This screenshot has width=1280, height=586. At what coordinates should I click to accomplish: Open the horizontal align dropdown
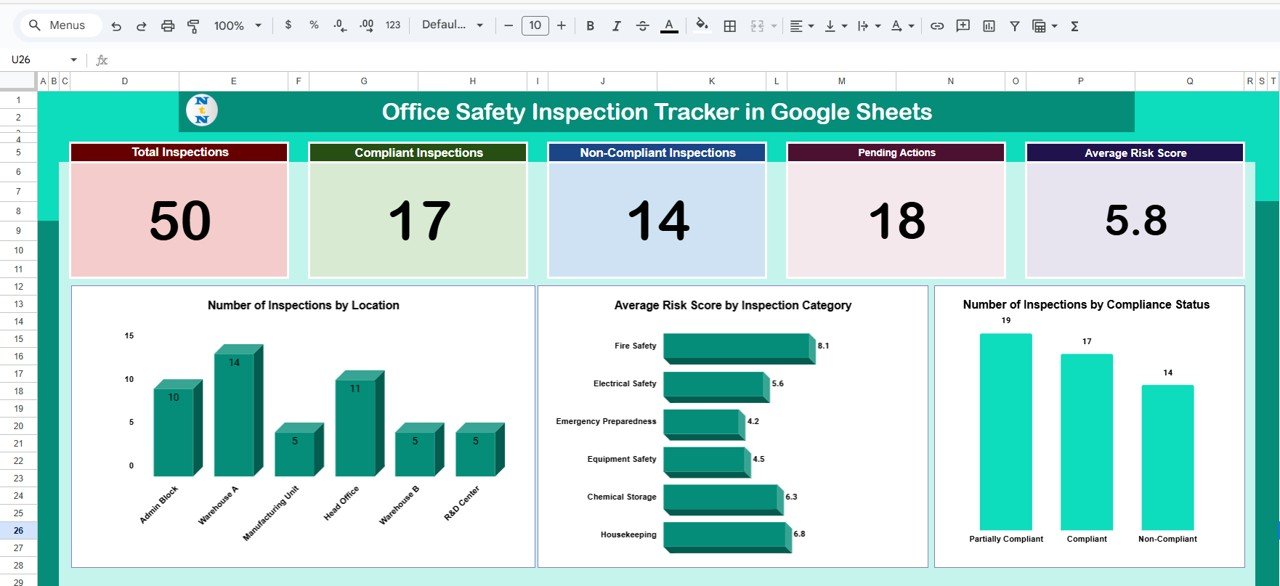(798, 25)
